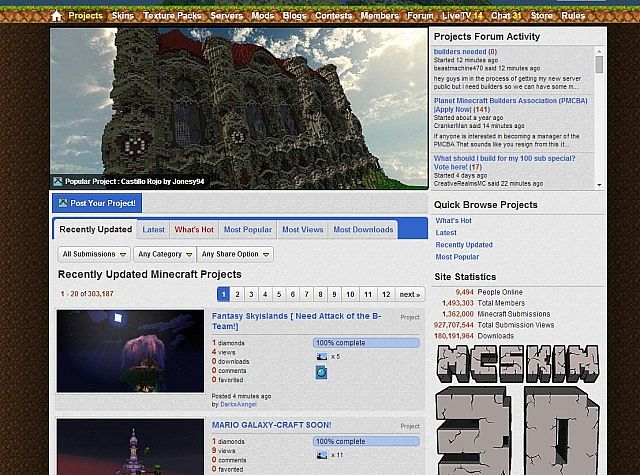This screenshot has width=640, height=475.
Task: Open DarkxAxngel user profile link
Action: pyautogui.click(x=238, y=404)
